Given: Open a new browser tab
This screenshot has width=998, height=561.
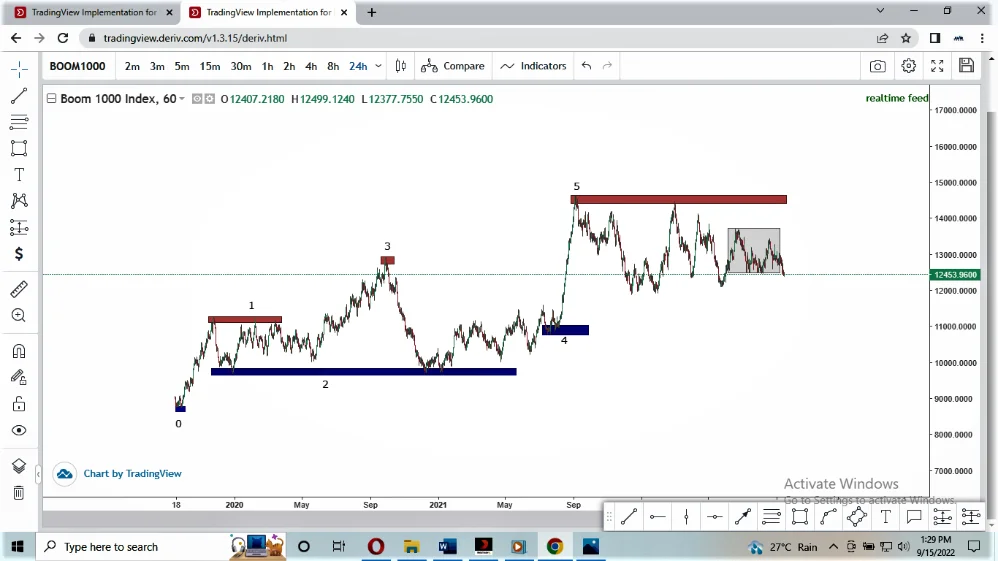Looking at the screenshot, I should 372,12.
